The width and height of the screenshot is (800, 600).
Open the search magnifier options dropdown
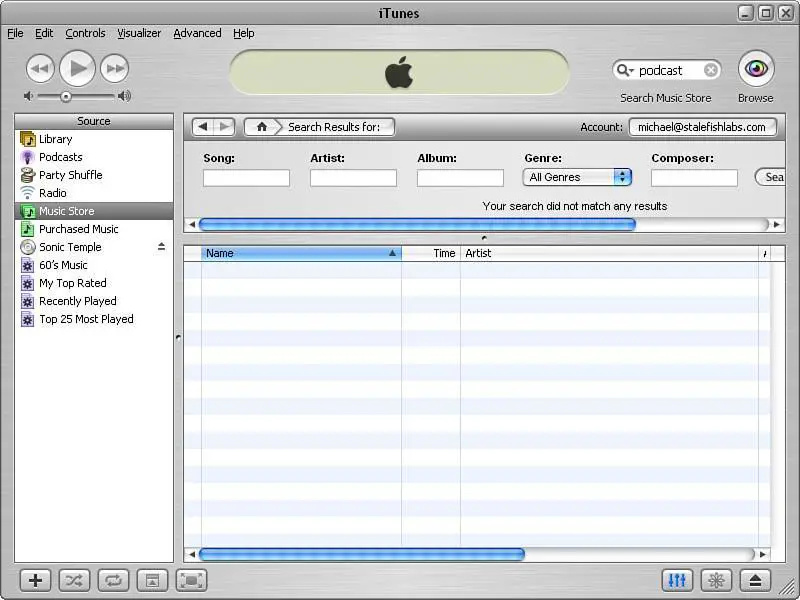pos(624,70)
